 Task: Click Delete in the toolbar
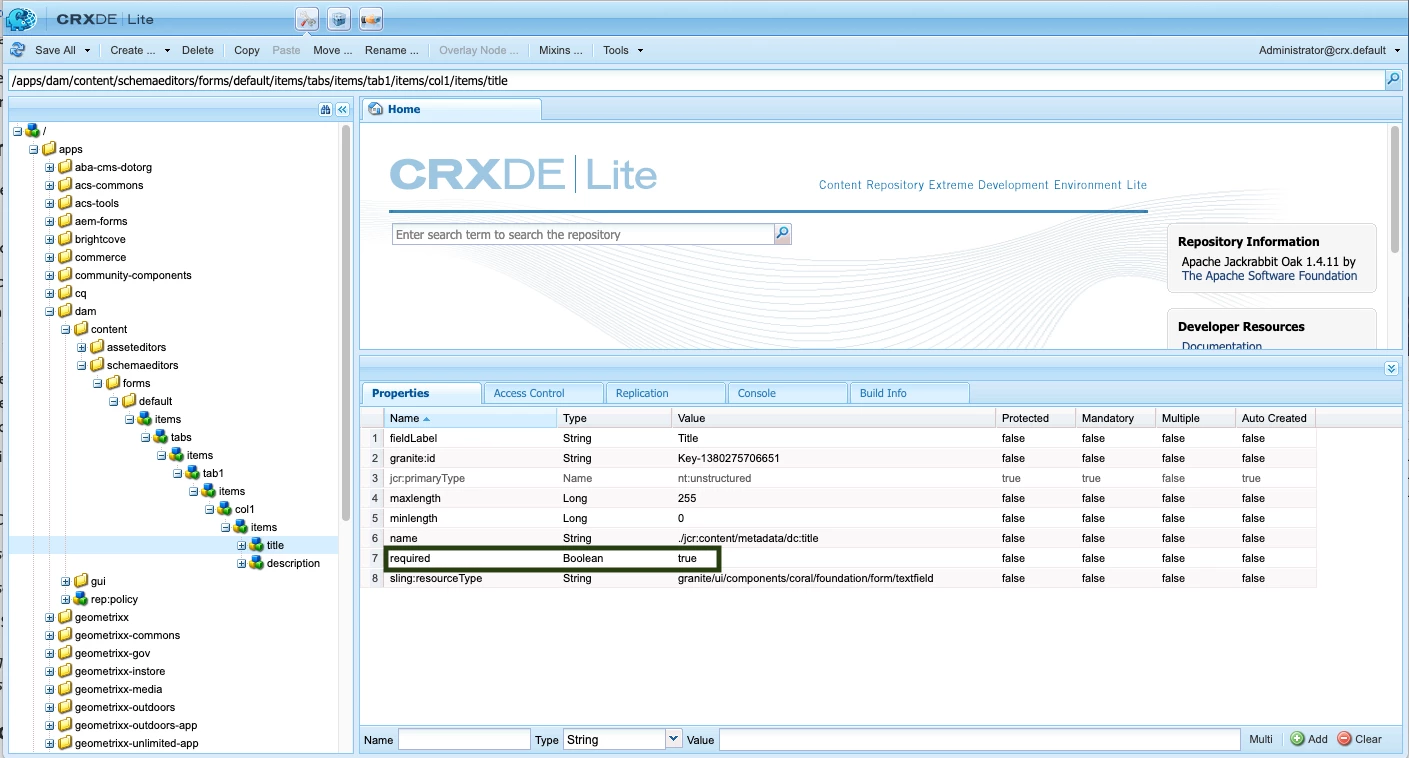[x=198, y=50]
